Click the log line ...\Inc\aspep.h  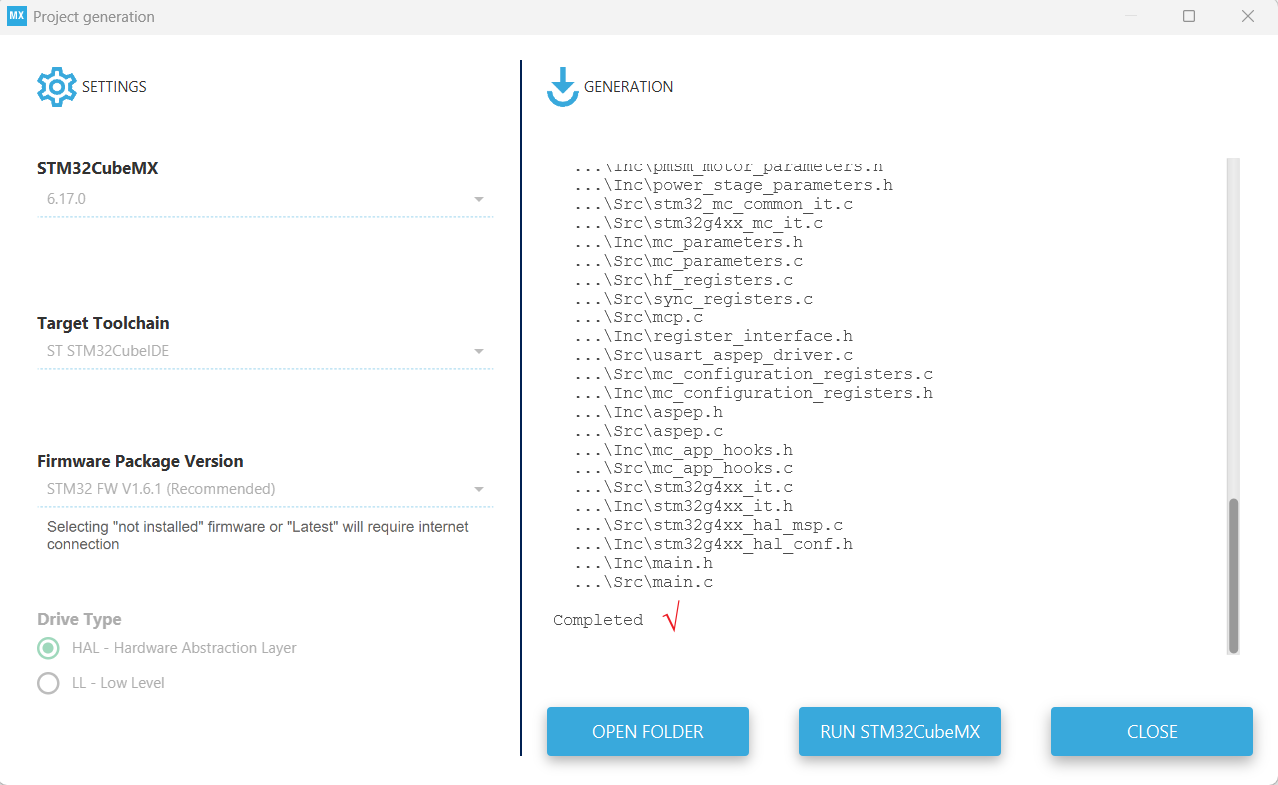649,412
